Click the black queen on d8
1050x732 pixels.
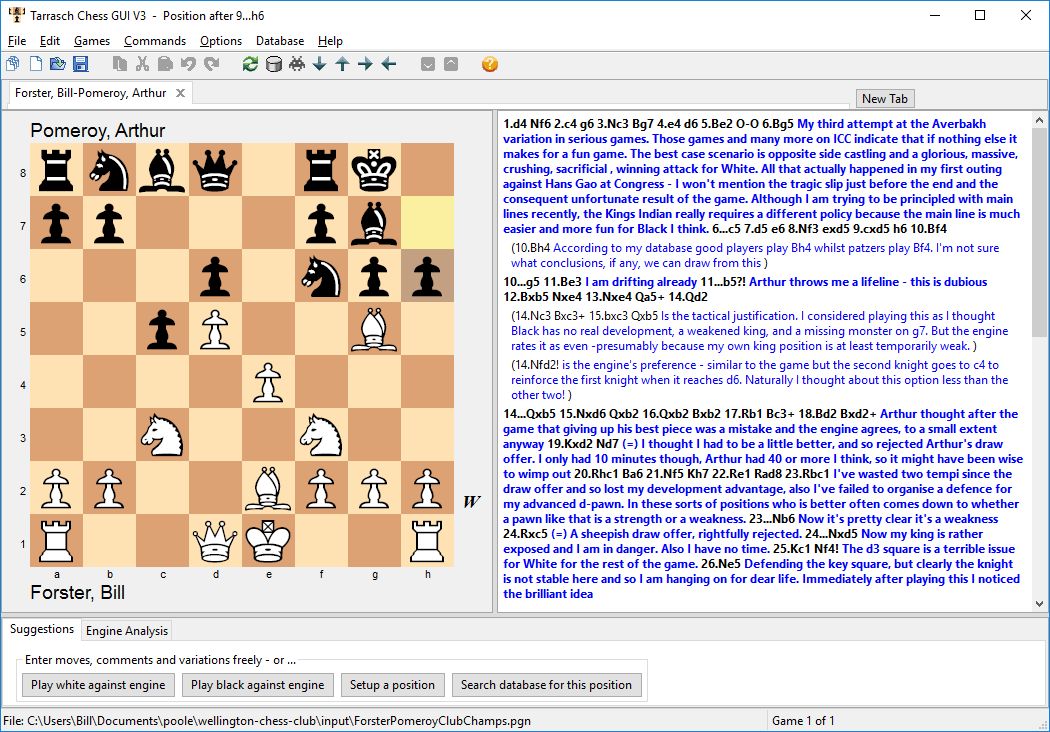(x=215, y=169)
